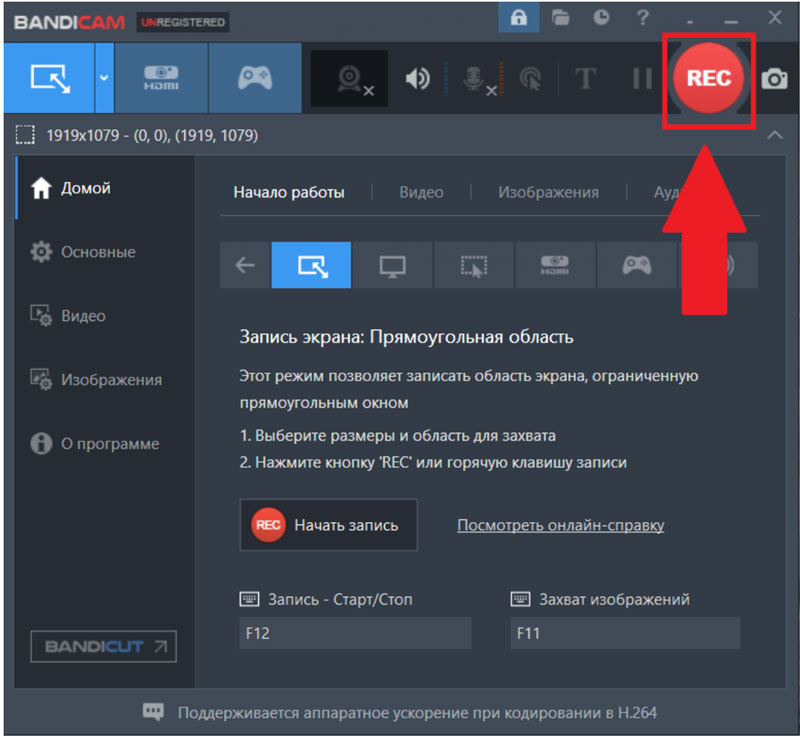Screen dimensions: 800x738
Task: Expand the screen recording mode dropdown arrow
Action: point(104,78)
